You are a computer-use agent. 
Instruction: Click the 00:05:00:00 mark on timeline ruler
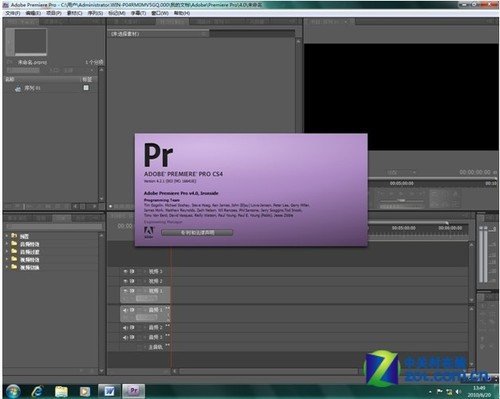pos(404,228)
